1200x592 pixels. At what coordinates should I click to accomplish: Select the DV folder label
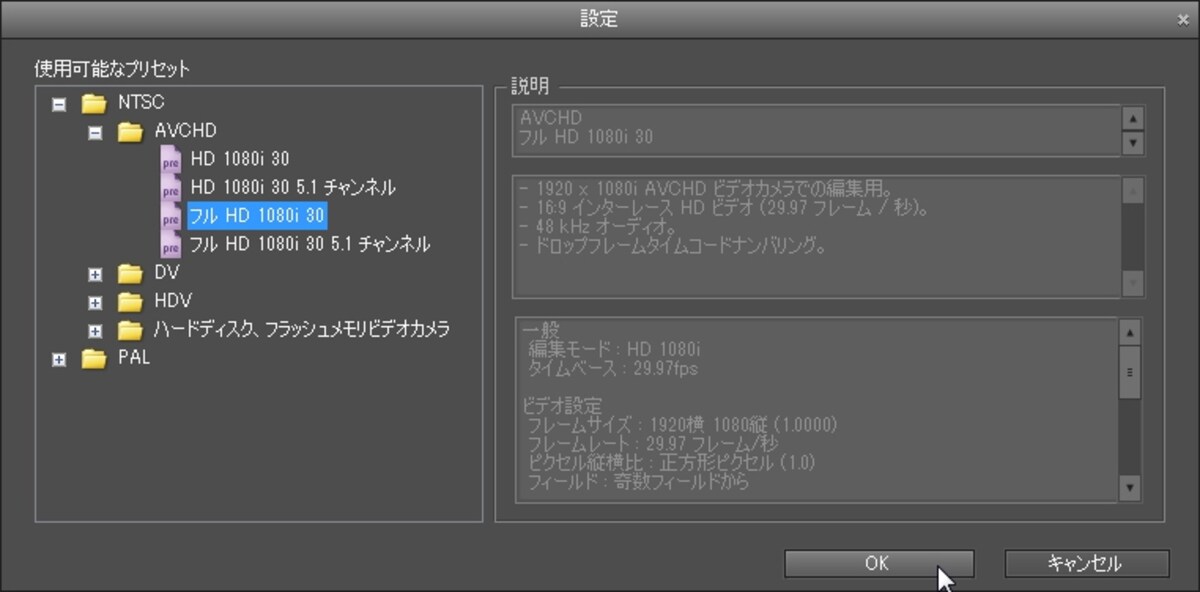(x=166, y=272)
